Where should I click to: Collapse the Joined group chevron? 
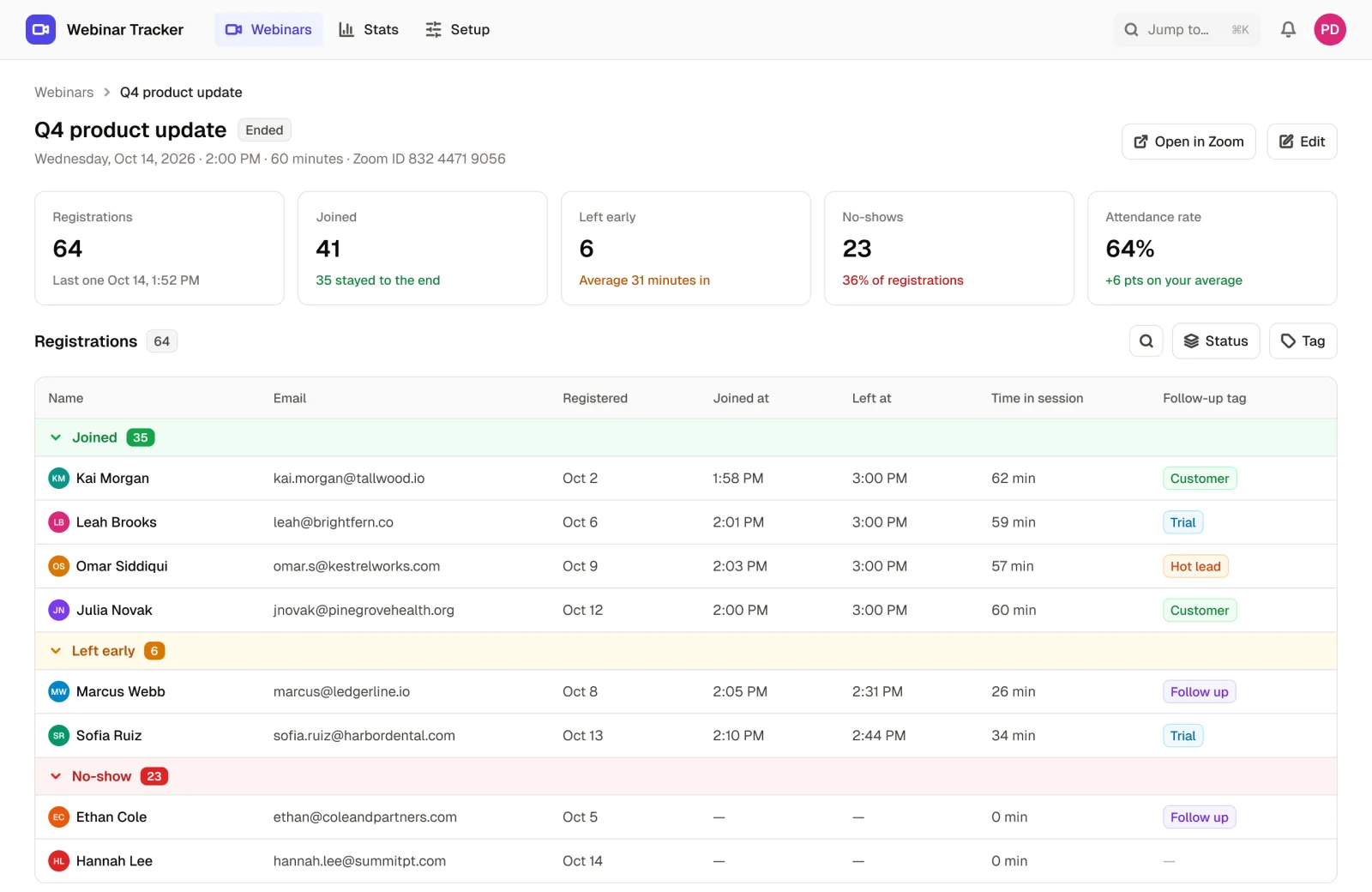(56, 437)
